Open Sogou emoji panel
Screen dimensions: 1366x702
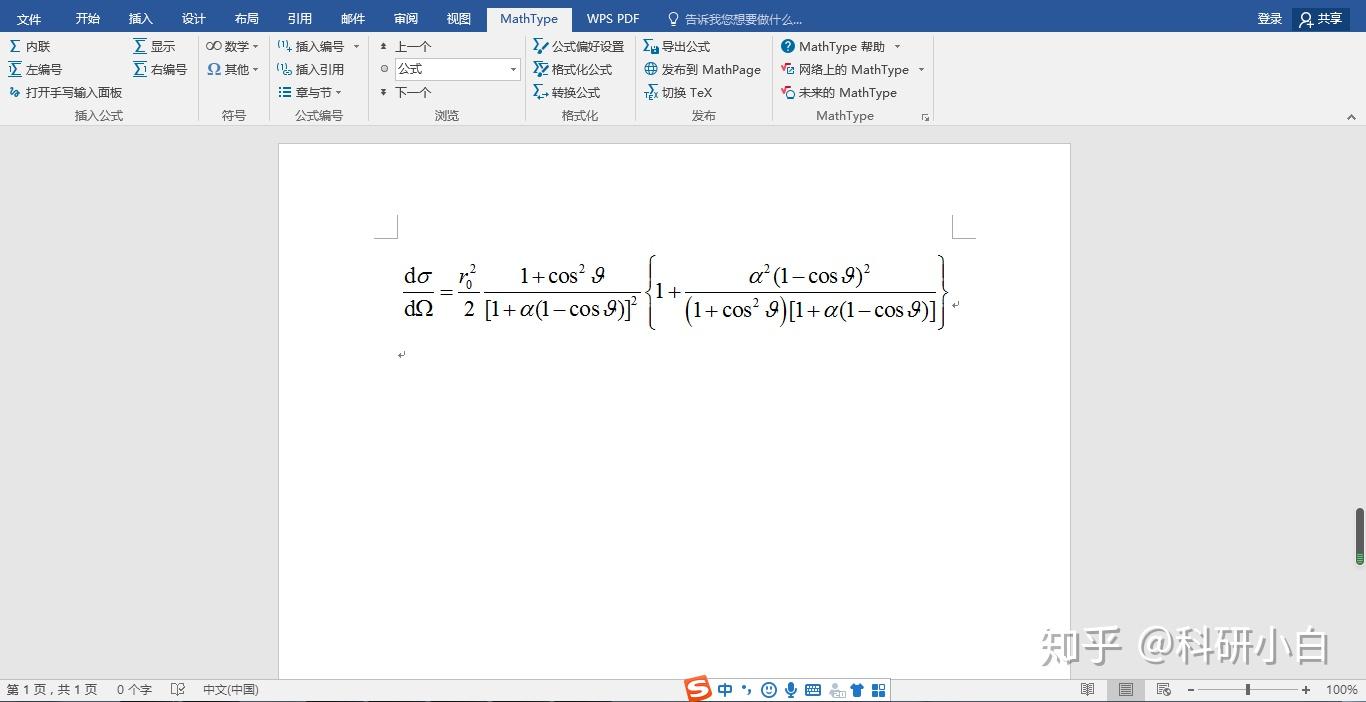[768, 689]
